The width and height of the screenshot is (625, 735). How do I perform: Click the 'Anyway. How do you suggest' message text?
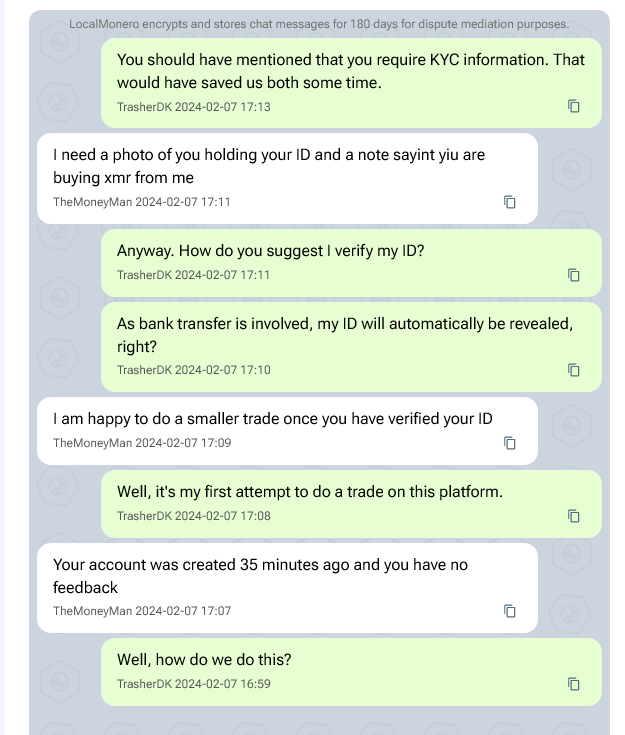[x=271, y=251]
